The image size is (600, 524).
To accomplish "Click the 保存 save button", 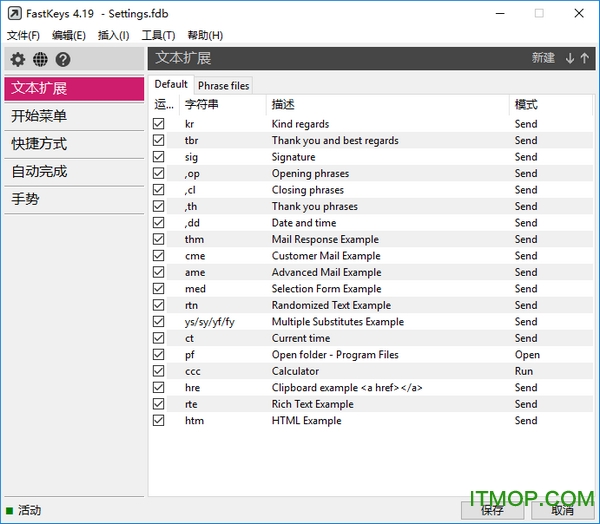I will point(492,510).
